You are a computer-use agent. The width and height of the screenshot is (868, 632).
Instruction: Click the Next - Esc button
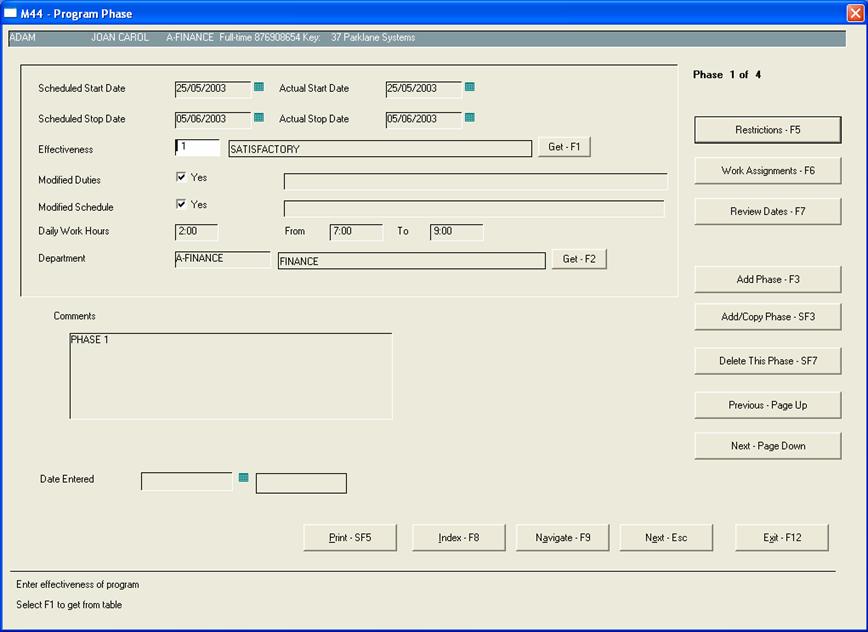(666, 538)
